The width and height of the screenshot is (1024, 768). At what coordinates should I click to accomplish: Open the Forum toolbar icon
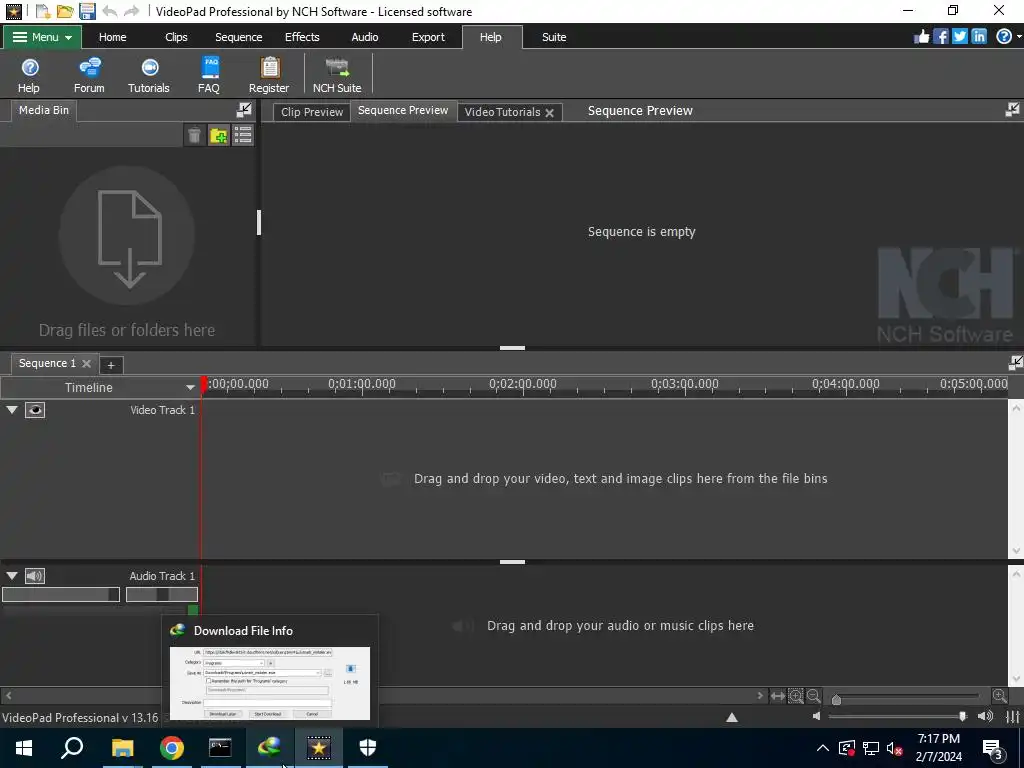tap(89, 75)
